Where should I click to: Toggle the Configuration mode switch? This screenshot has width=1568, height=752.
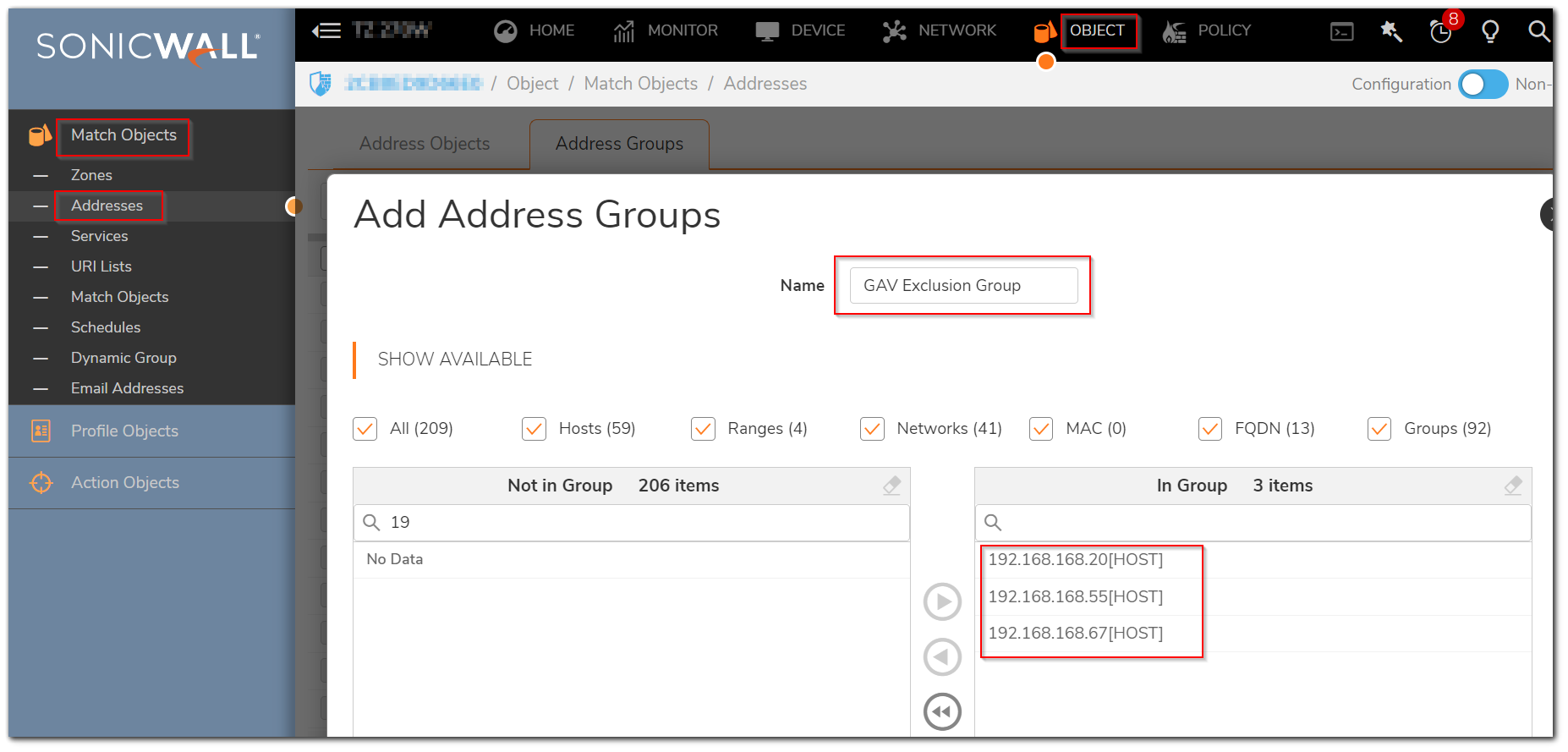pyautogui.click(x=1483, y=84)
